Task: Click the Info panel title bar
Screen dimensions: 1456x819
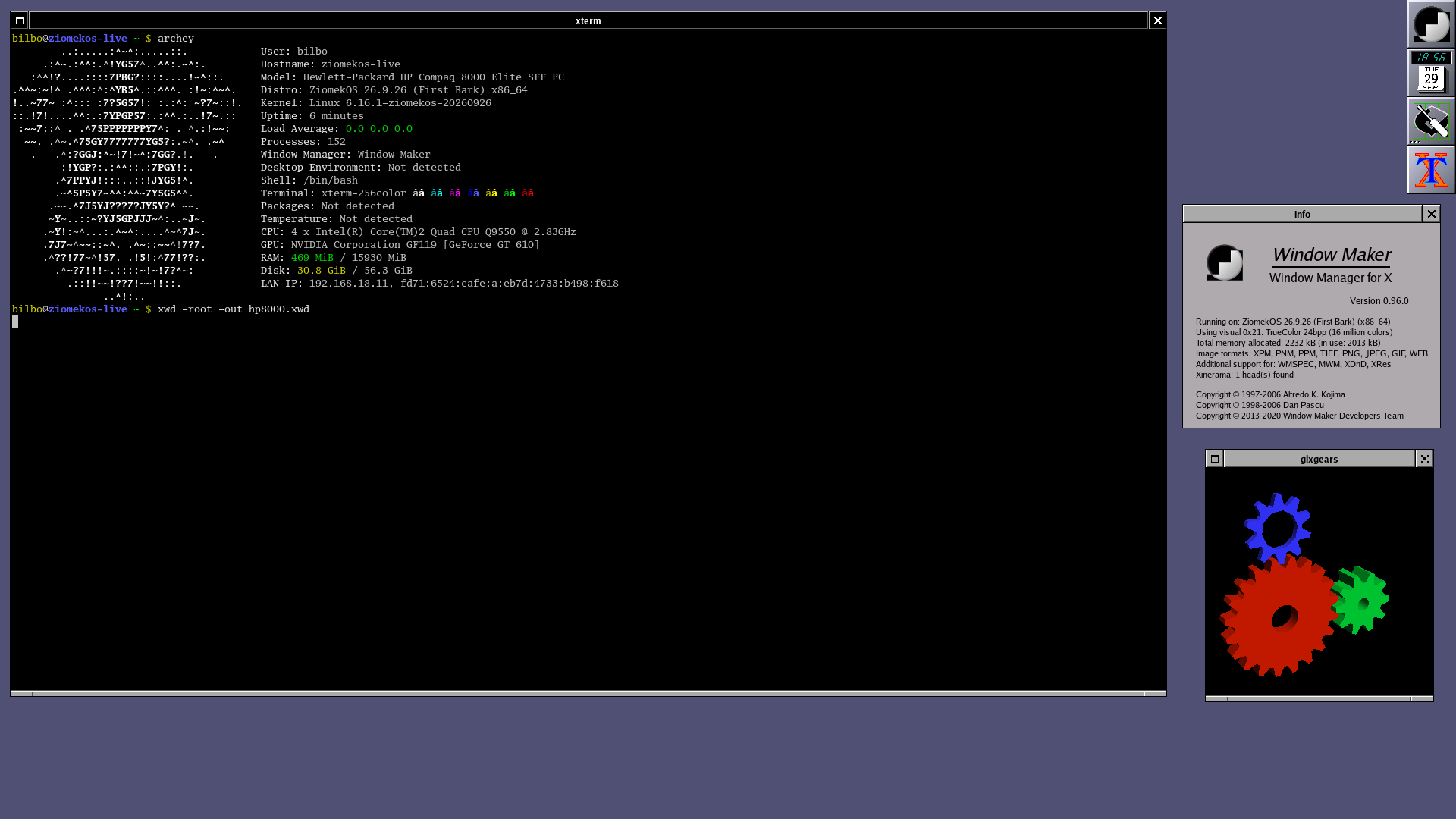Action: (1302, 214)
